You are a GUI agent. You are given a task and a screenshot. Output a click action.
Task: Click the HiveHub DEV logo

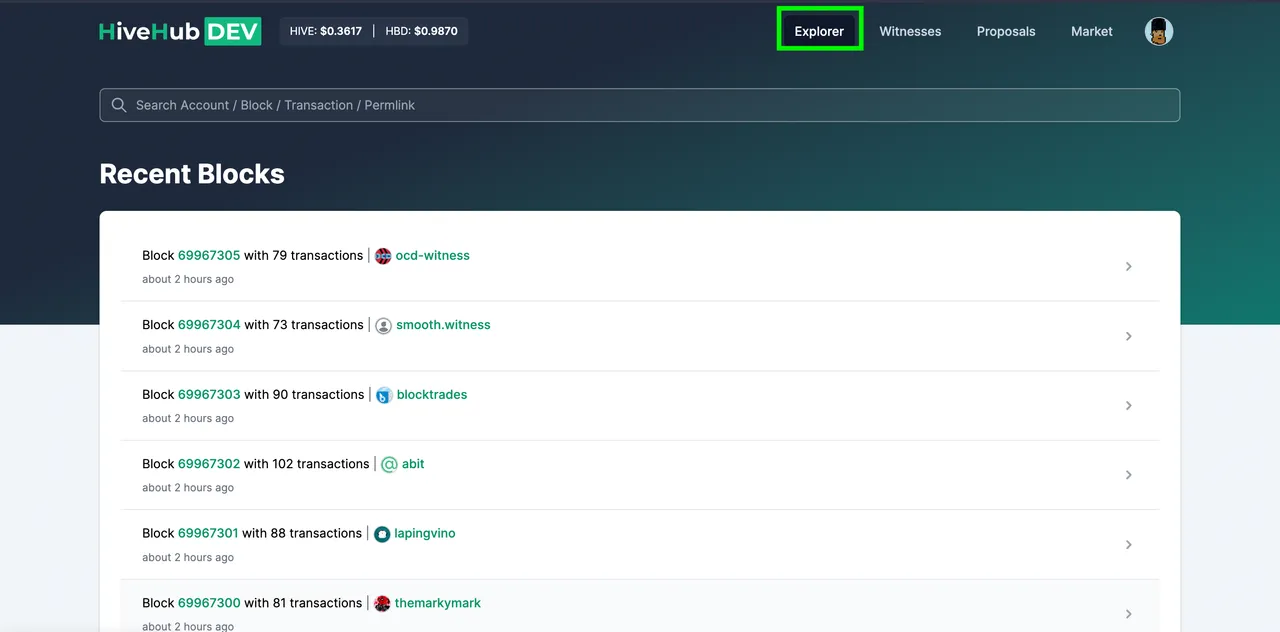(x=180, y=31)
